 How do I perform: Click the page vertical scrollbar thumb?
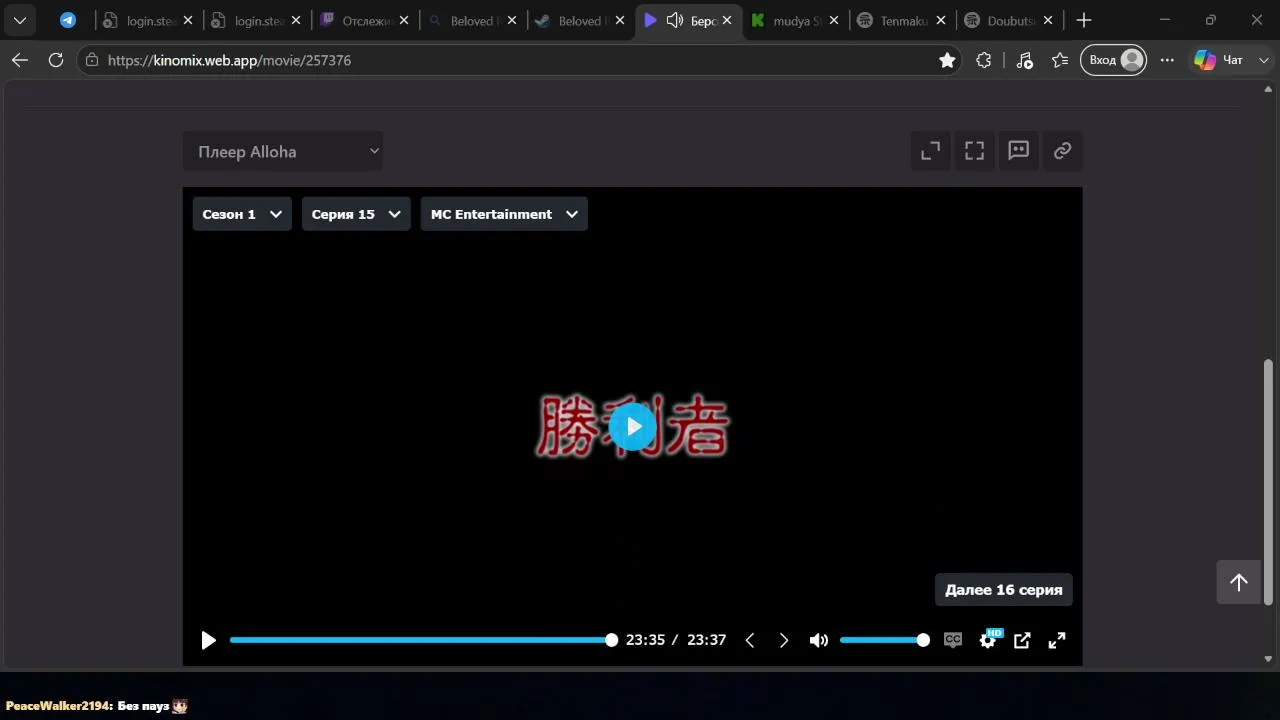tap(1269, 482)
